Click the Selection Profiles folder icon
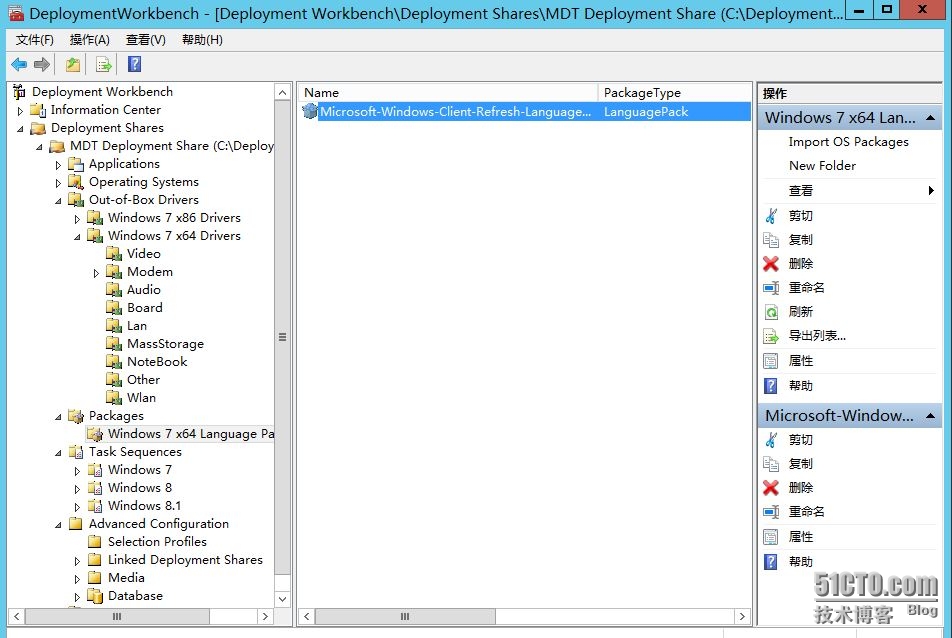Screen dimensions: 952x638 95,541
